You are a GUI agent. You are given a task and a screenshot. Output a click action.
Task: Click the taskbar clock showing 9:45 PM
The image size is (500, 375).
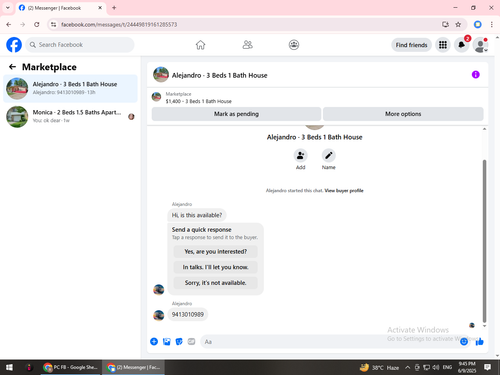(x=467, y=367)
